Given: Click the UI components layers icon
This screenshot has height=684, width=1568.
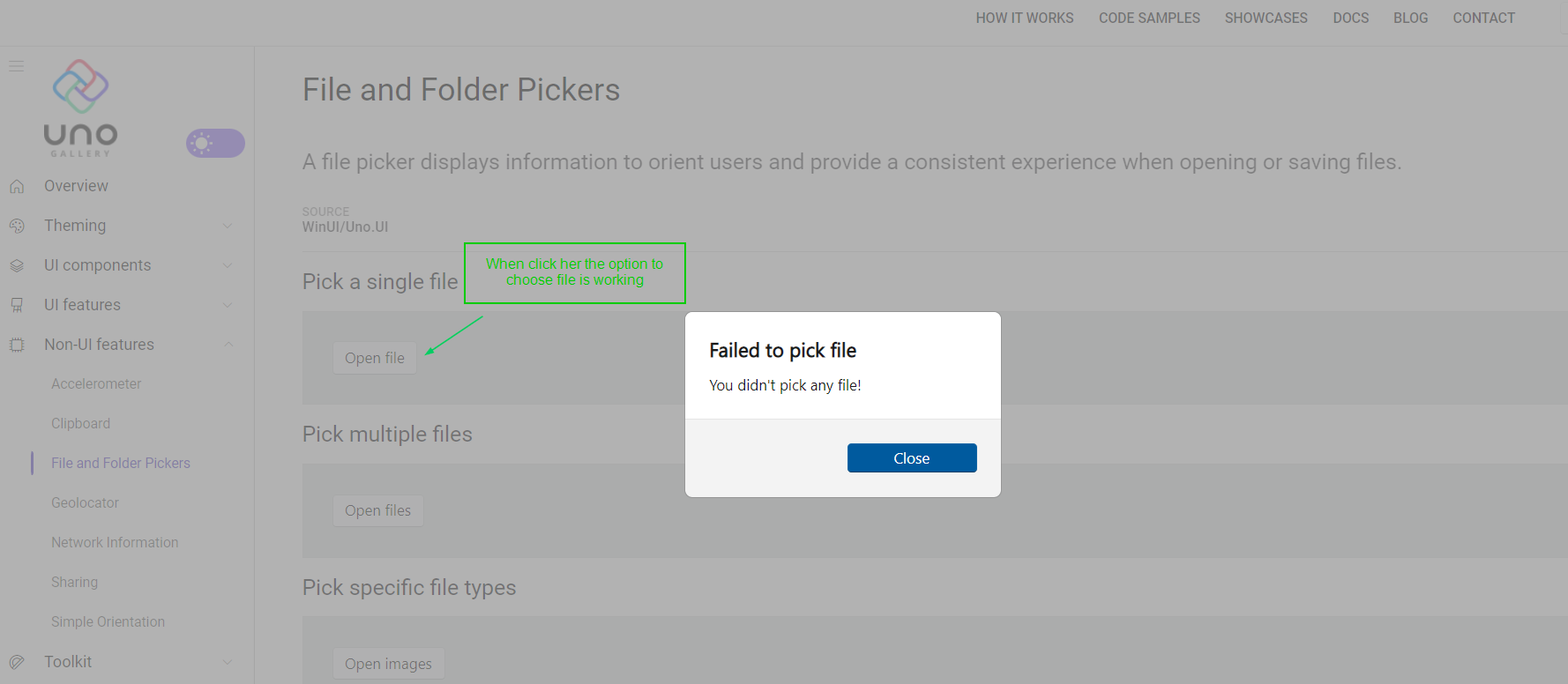Looking at the screenshot, I should (x=18, y=264).
